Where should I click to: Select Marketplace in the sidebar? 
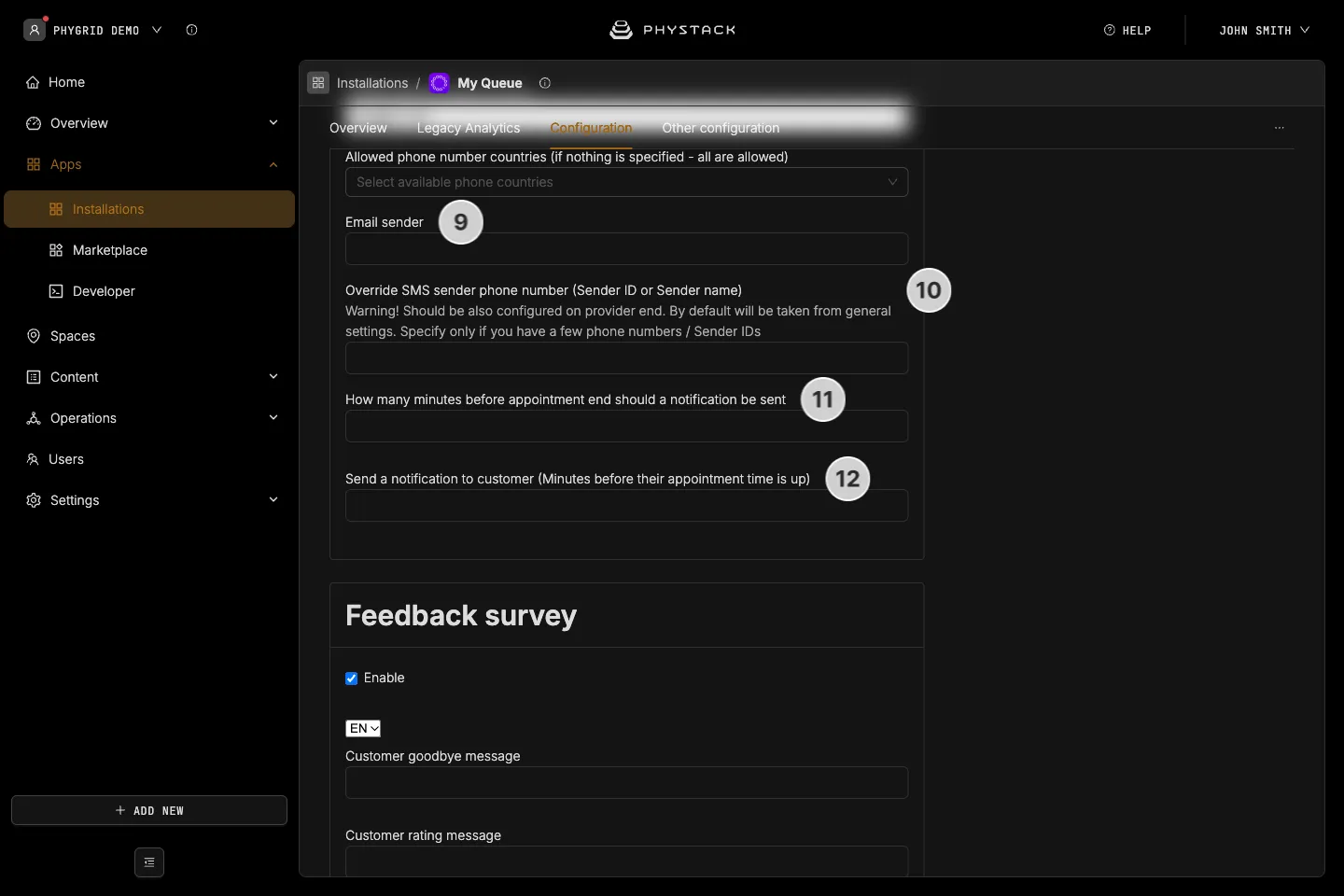149,250
